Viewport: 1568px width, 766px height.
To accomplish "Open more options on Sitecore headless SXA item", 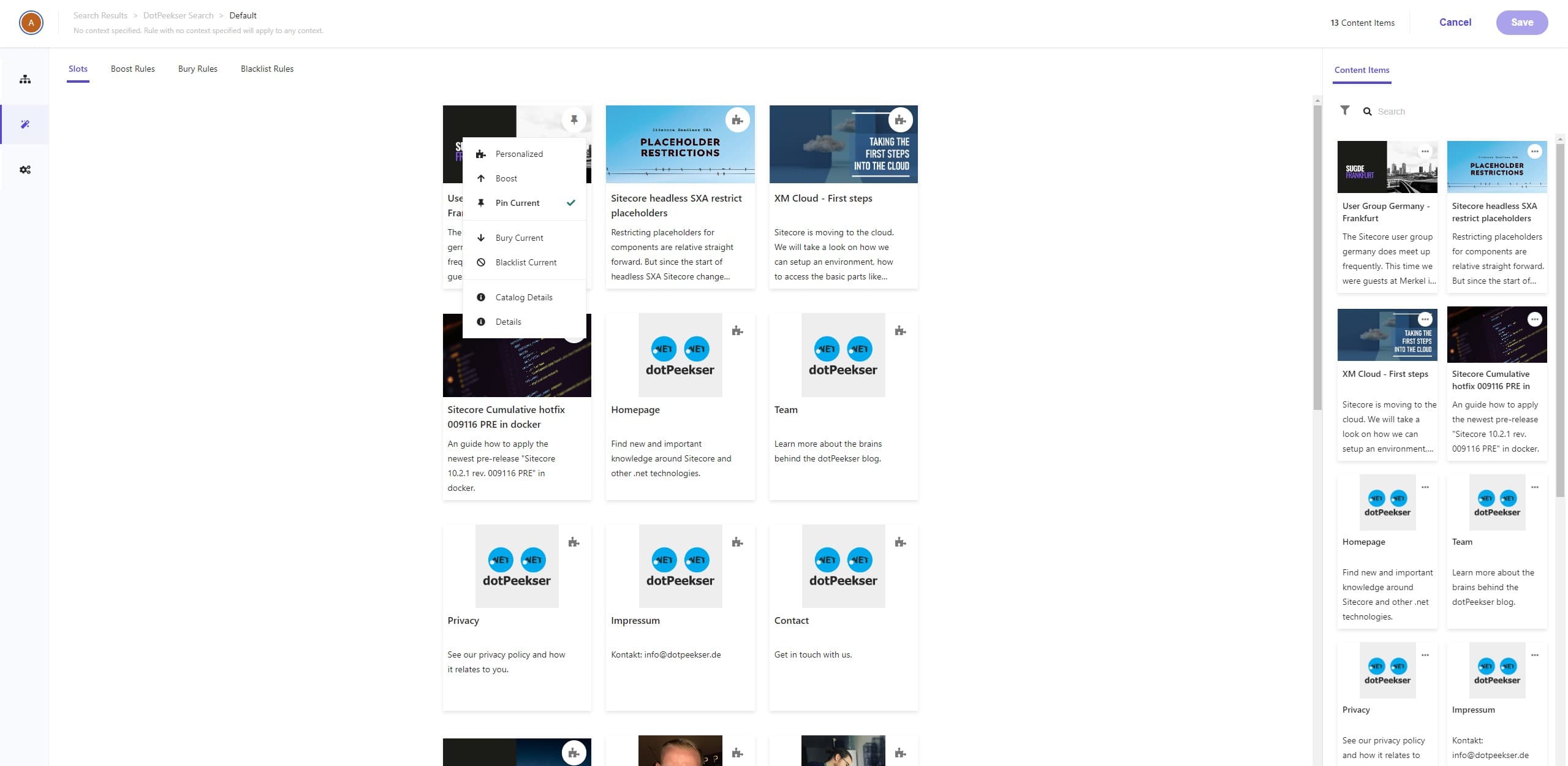I will pos(1535,151).
